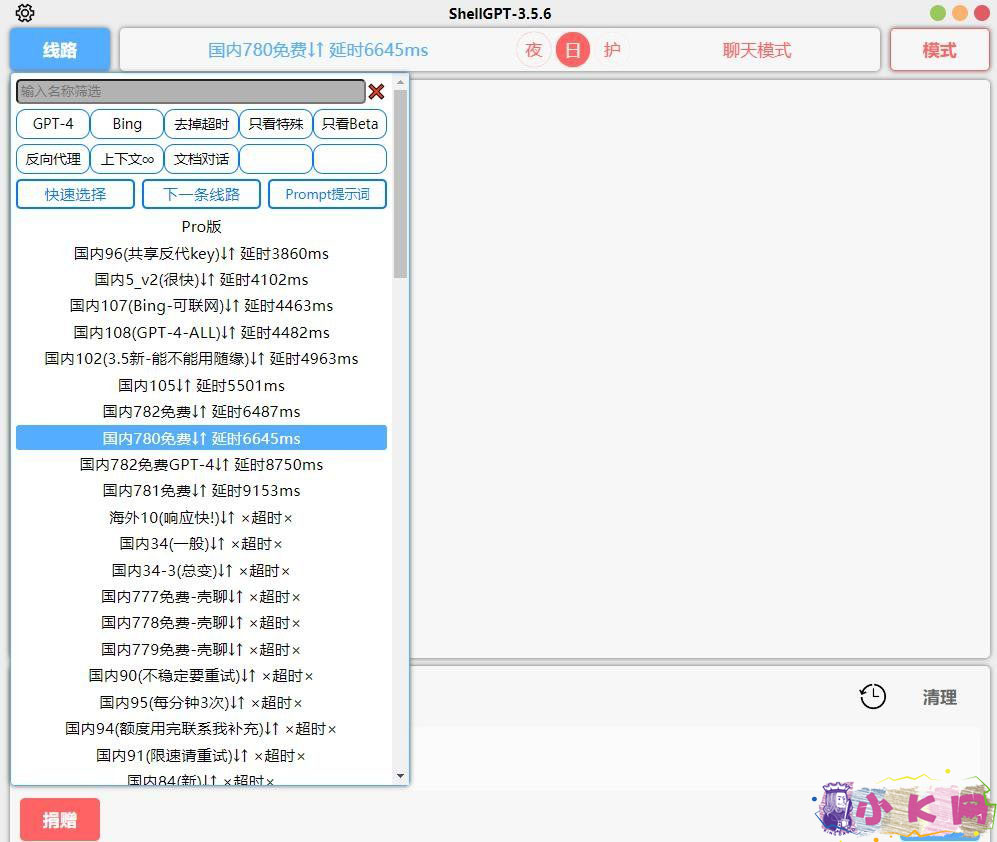Open the 模式 mode selector
Viewport: 997px width, 842px height.
(939, 50)
